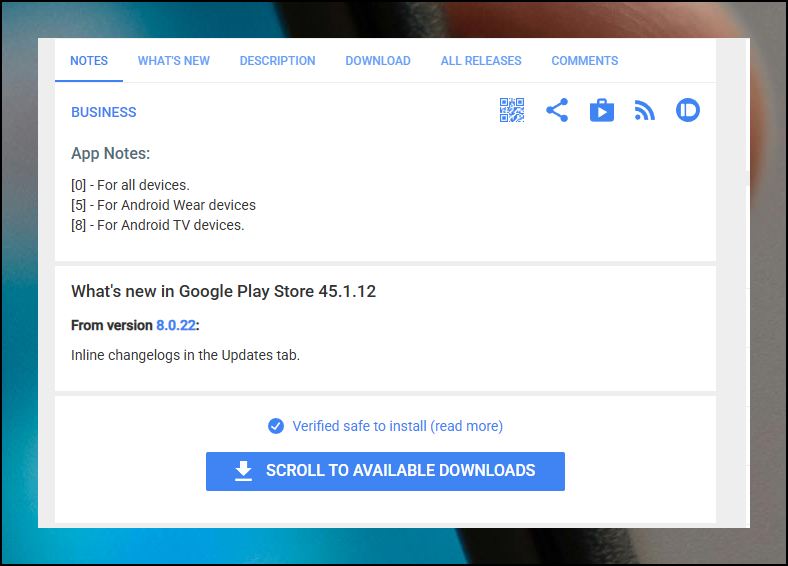The image size is (788, 566).
Task: Open the version 8.0.22 link
Action: (x=176, y=325)
